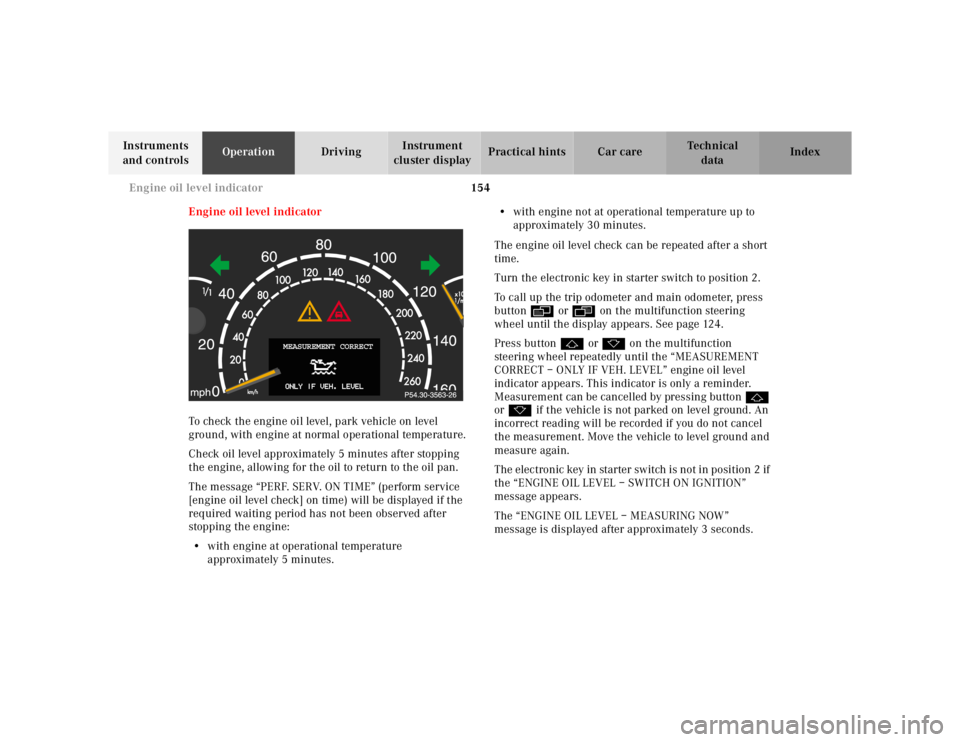The image size is (960, 742).
Task: Click up arrow button icon after 'Press button'
Action: (571, 344)
